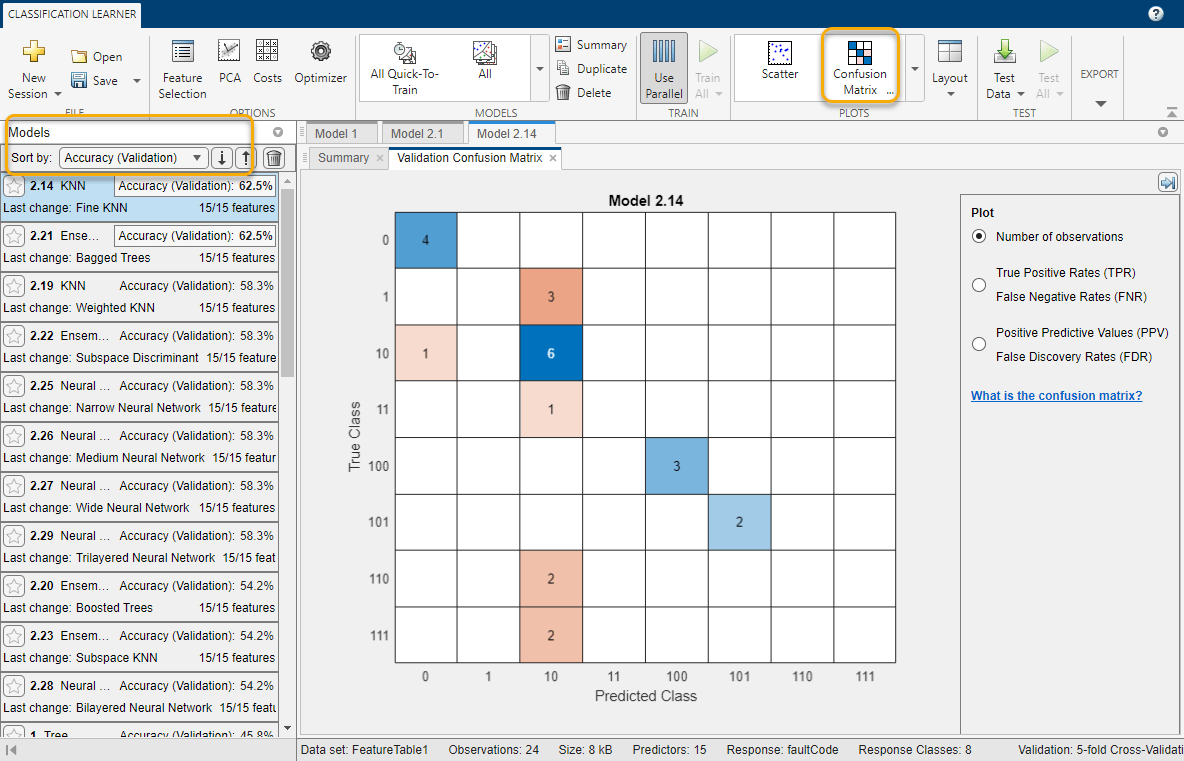
Task: Click the Summary button in Models
Action: click(591, 45)
